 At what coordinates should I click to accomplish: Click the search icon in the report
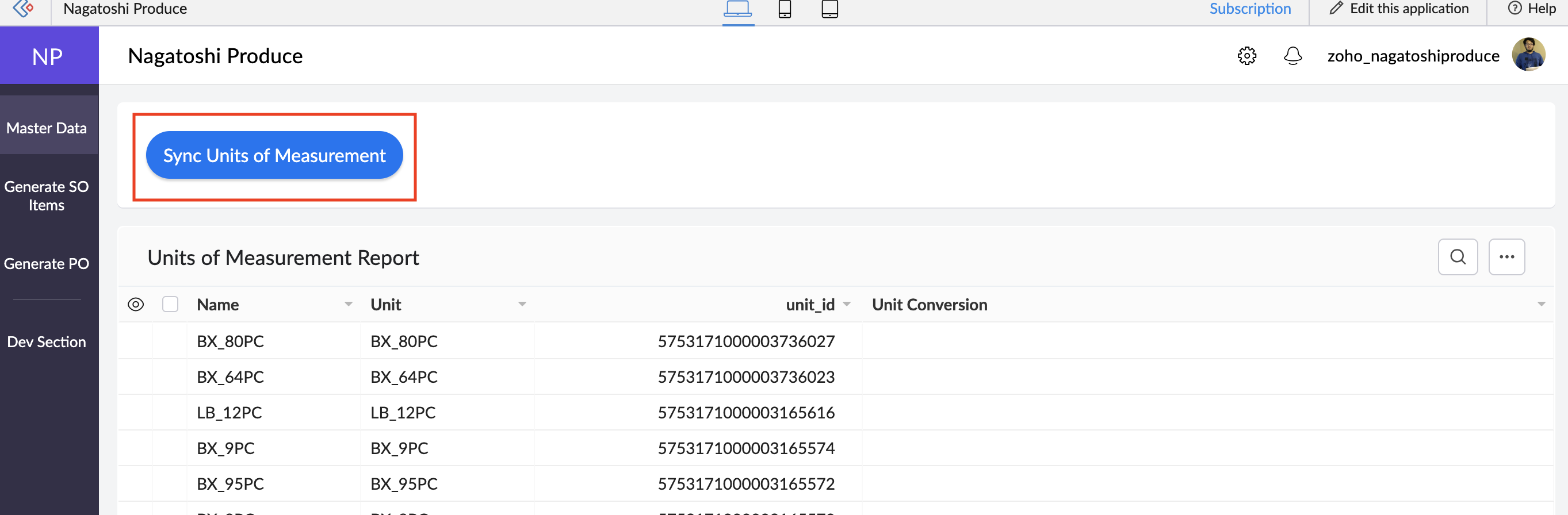tap(1457, 257)
